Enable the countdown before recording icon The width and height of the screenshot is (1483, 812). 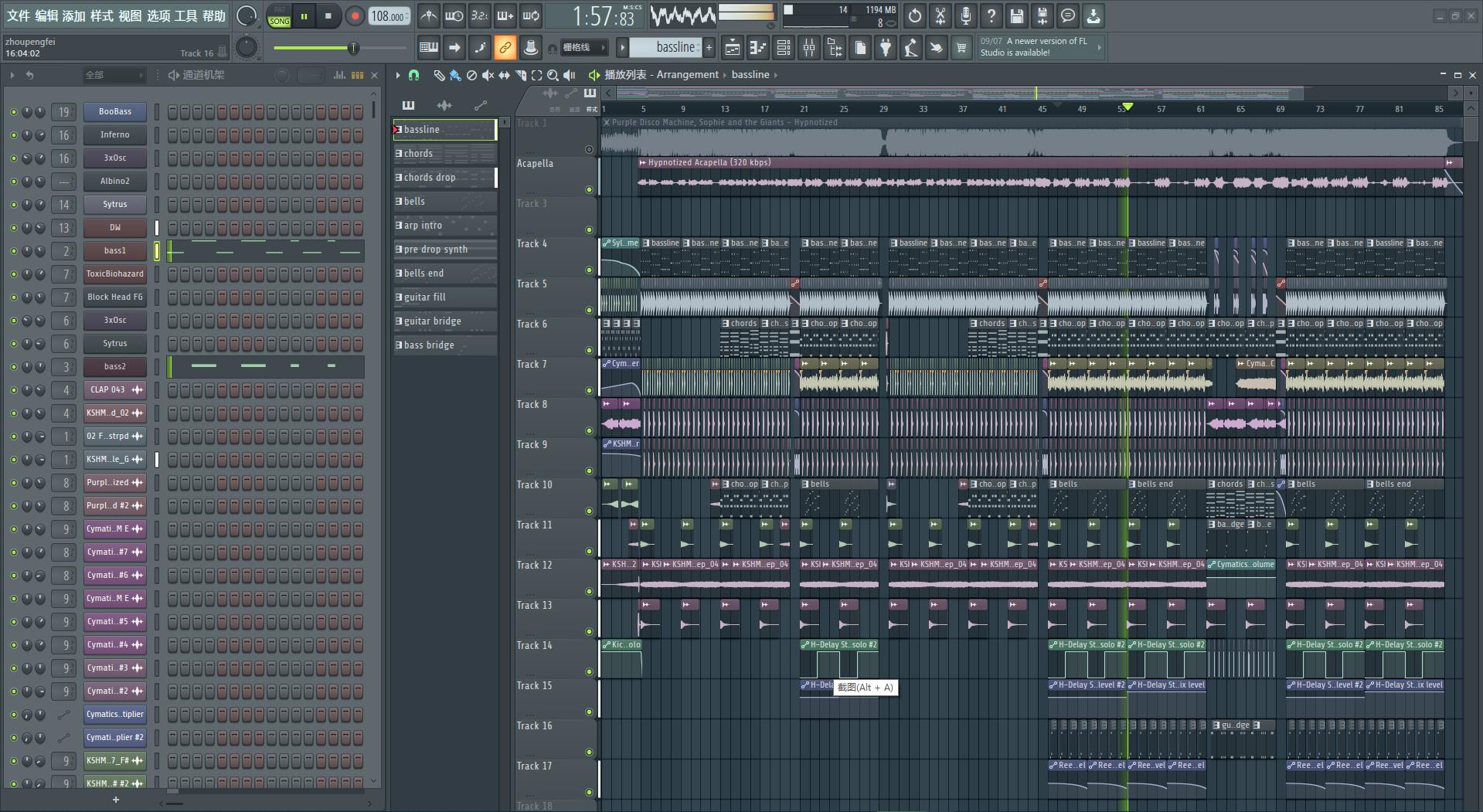[480, 15]
